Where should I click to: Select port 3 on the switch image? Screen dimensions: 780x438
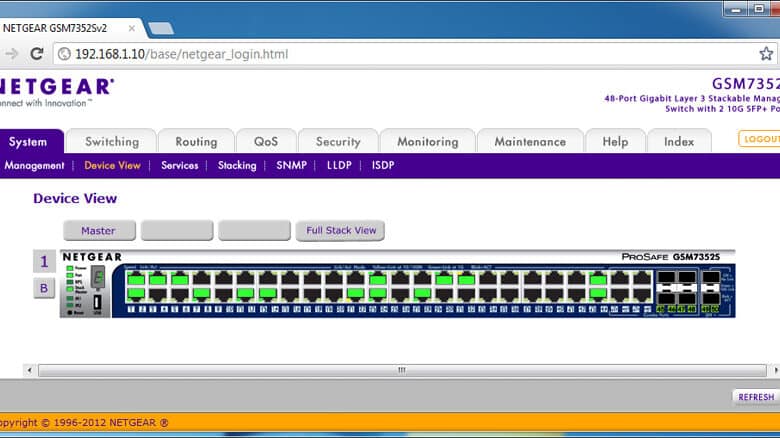pos(158,279)
